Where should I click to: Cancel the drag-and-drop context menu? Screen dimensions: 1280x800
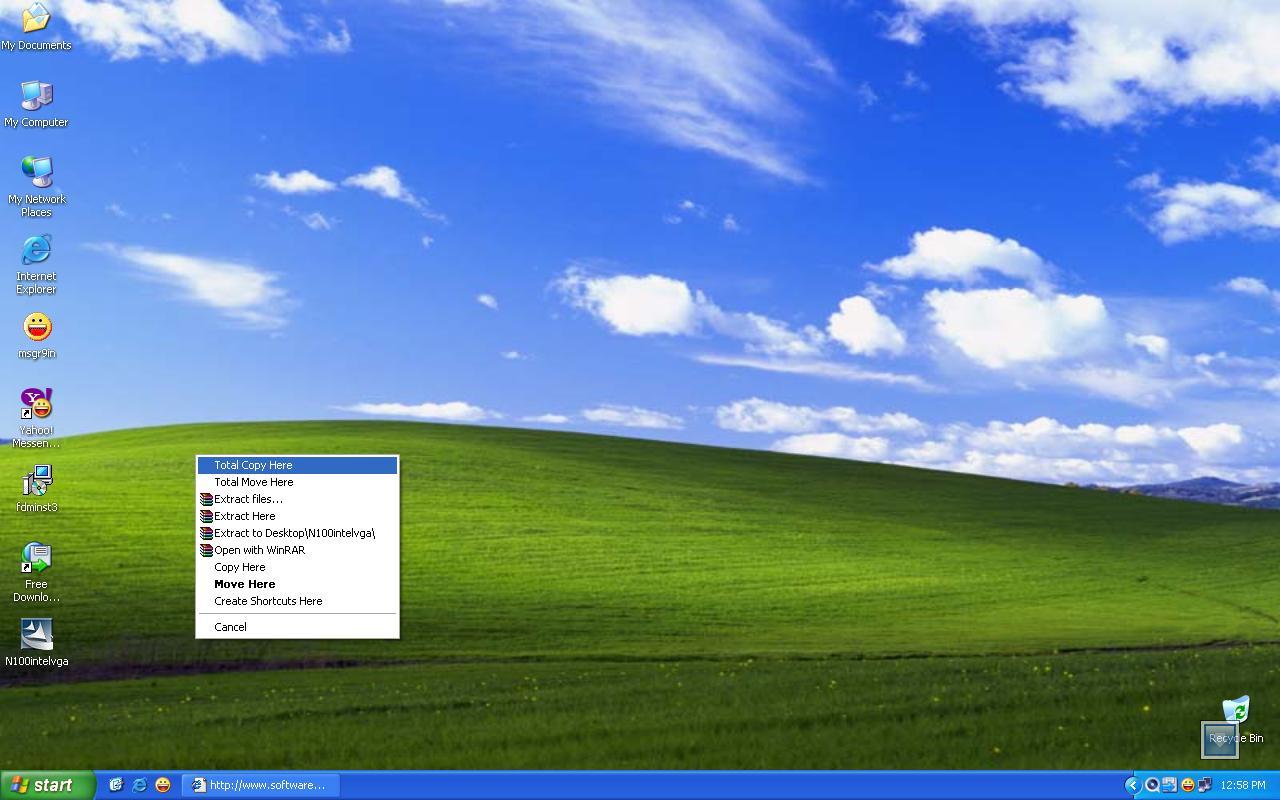pos(230,627)
